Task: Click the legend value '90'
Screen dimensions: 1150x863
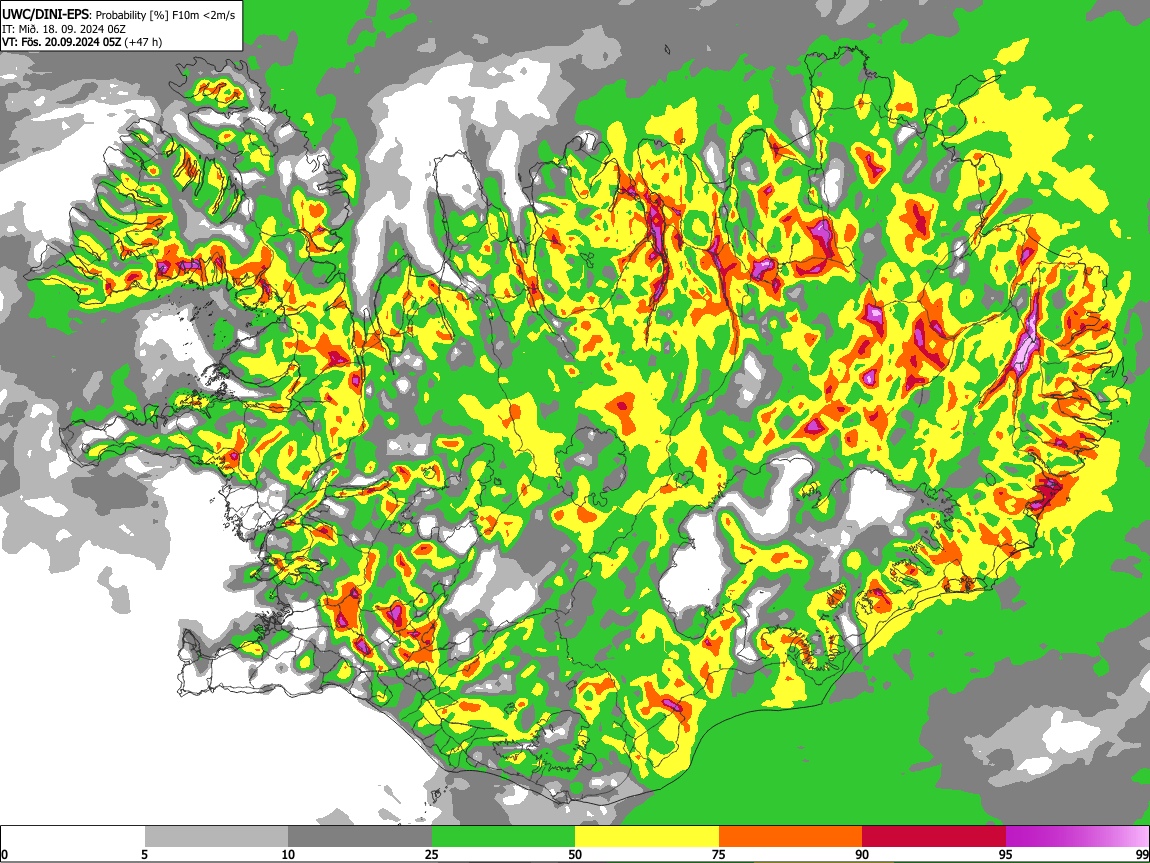Action: click(862, 854)
